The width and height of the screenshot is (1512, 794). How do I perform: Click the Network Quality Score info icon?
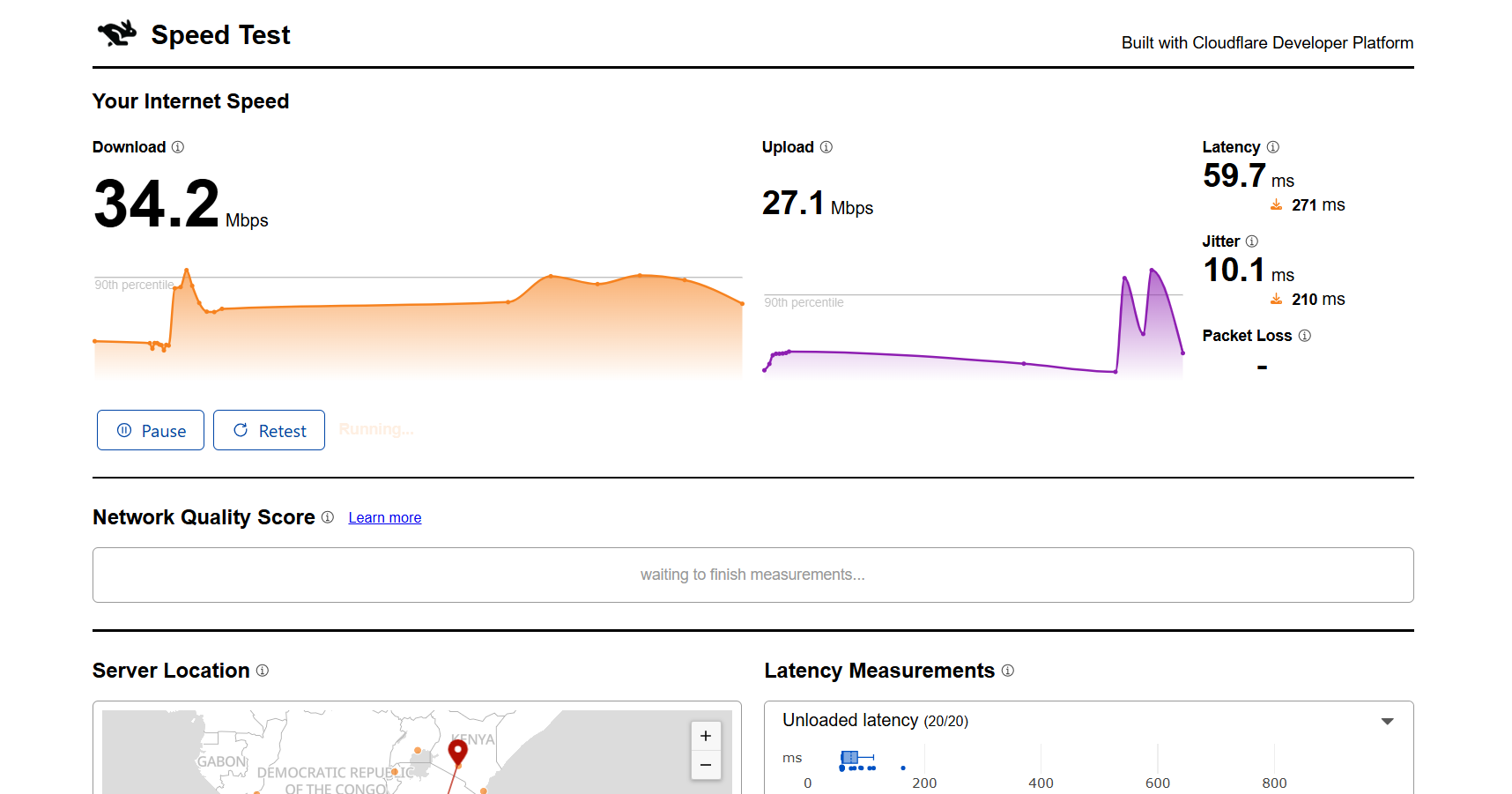328,517
